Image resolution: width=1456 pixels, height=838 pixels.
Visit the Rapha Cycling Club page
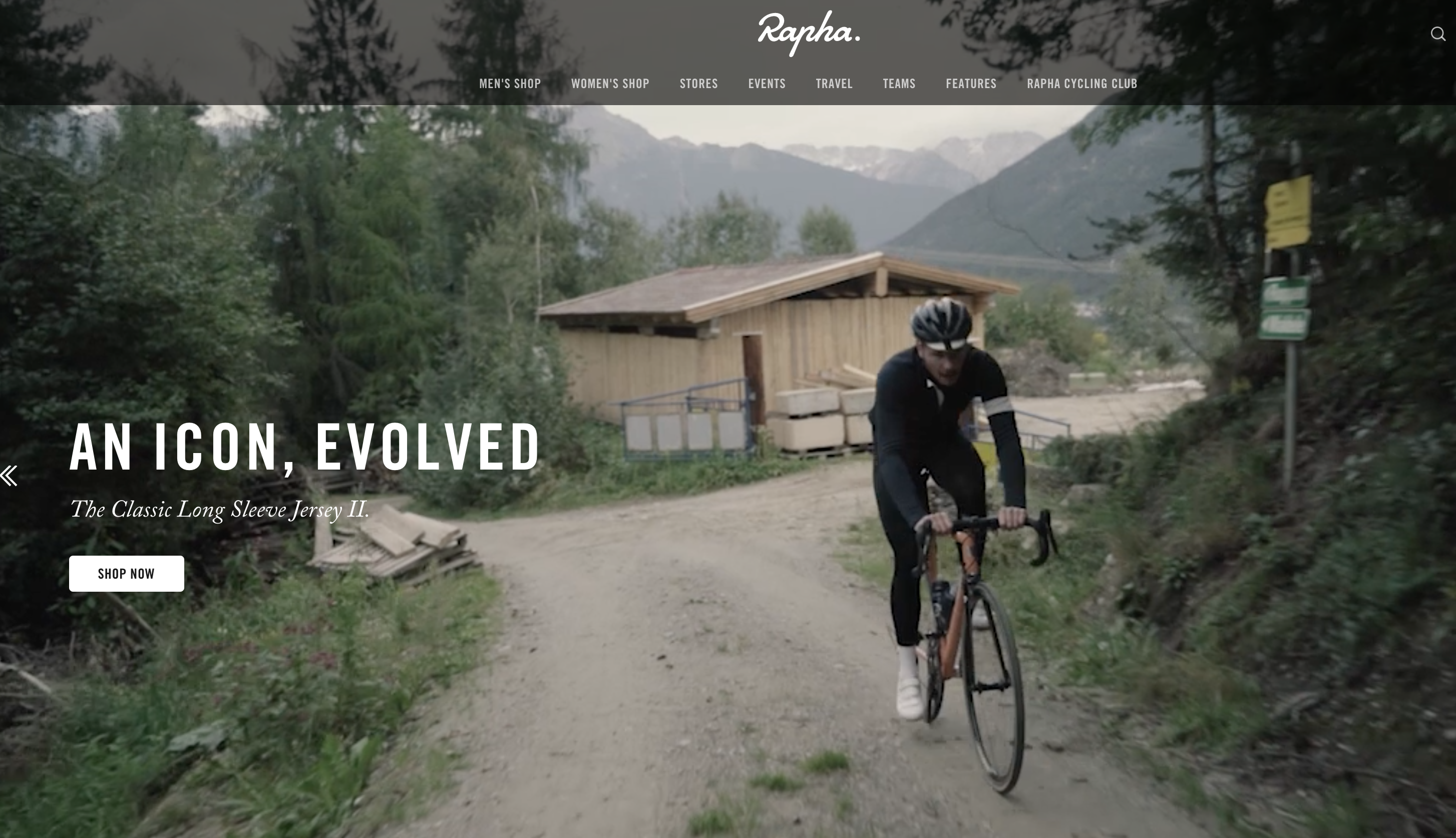click(x=1082, y=84)
